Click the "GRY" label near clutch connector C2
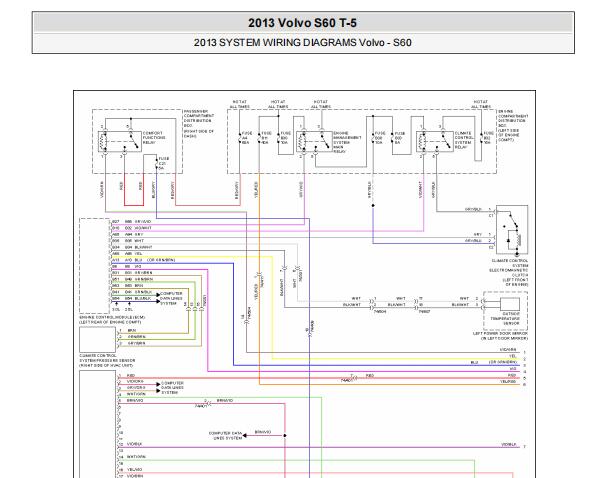This screenshot has width=604, height=478. [478, 235]
